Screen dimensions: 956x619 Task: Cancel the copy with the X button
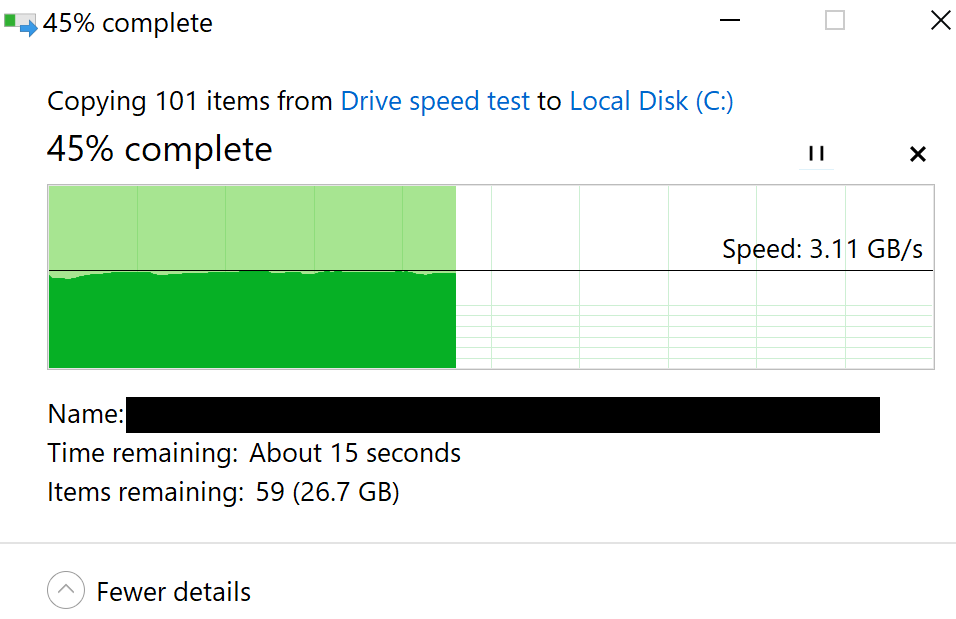pos(917,154)
